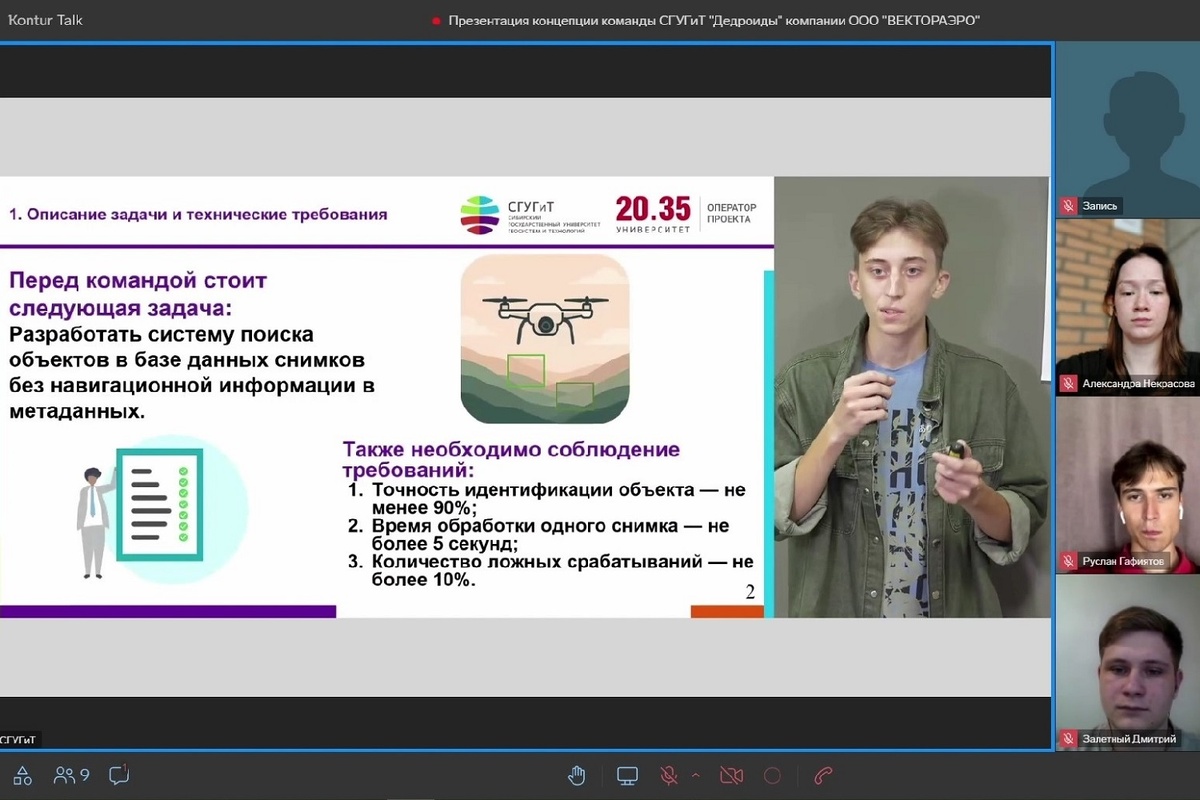
Task: Click requirement Количество ложных срабатываний
Action: pyautogui.click(x=551, y=571)
